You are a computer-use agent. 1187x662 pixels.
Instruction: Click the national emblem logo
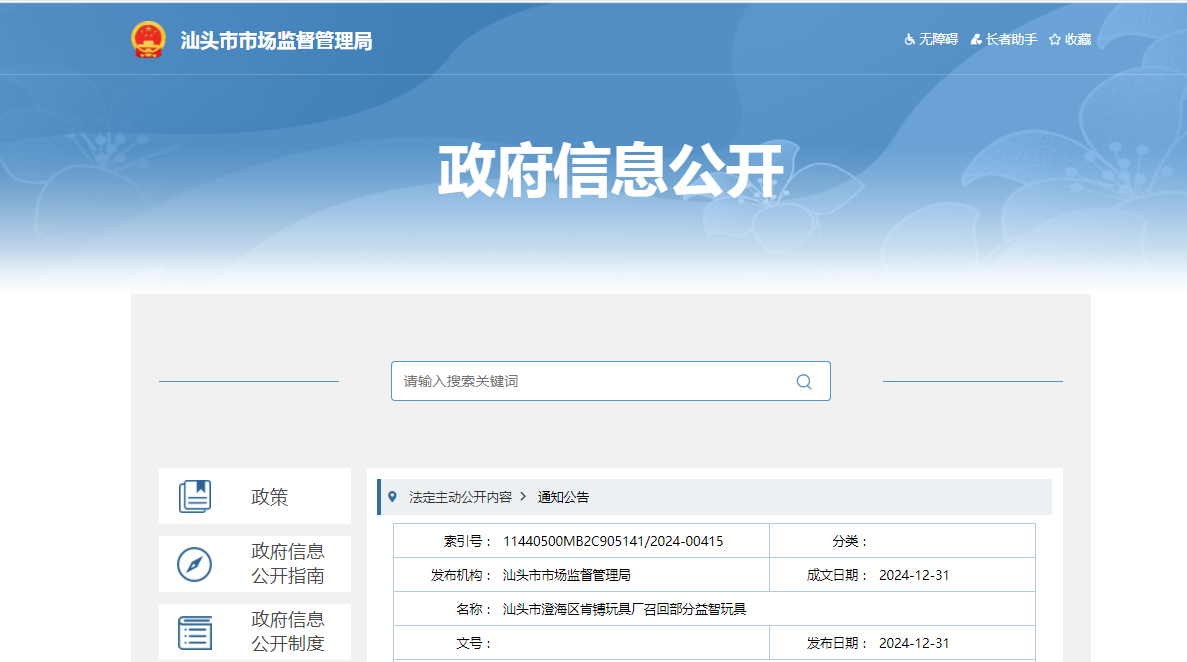pyautogui.click(x=148, y=40)
